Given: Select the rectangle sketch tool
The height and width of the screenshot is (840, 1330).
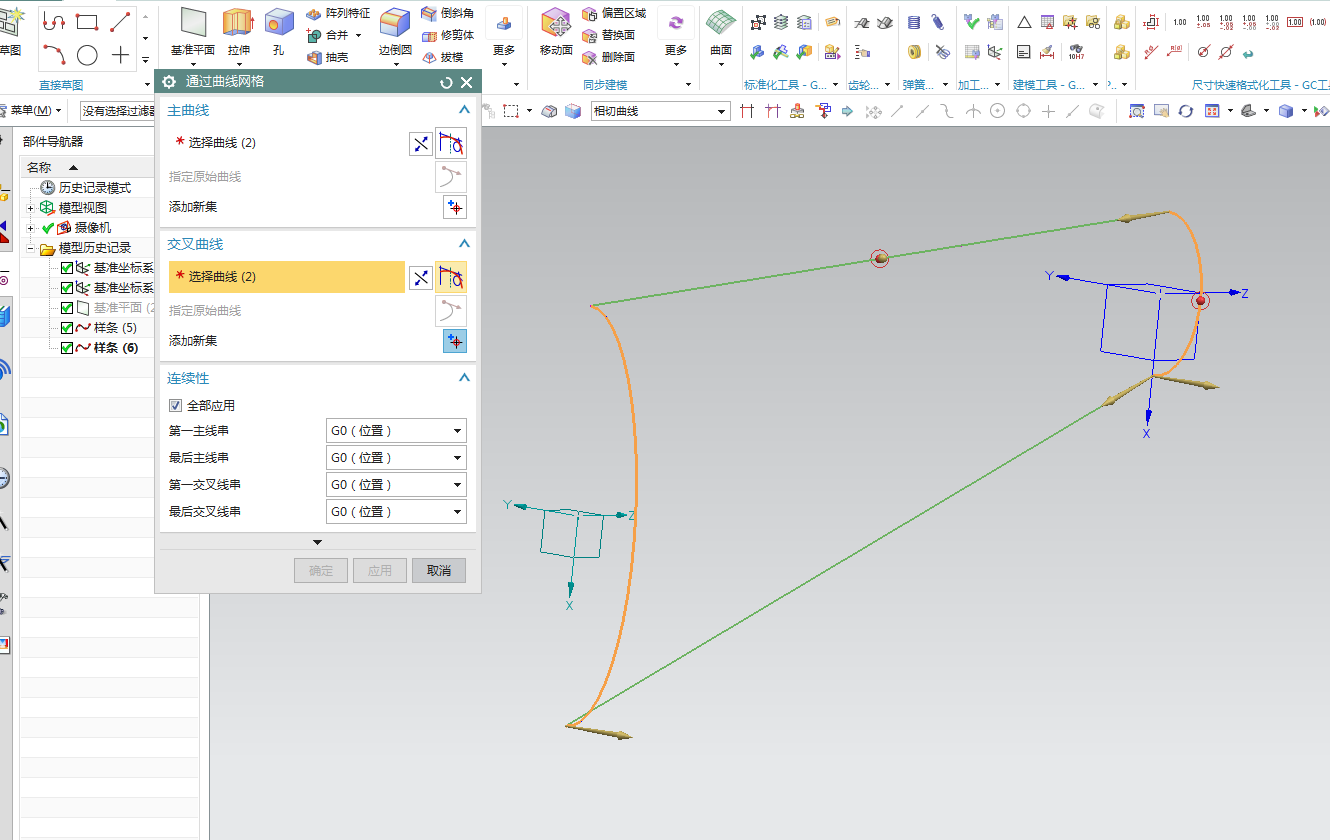Looking at the screenshot, I should click(87, 22).
